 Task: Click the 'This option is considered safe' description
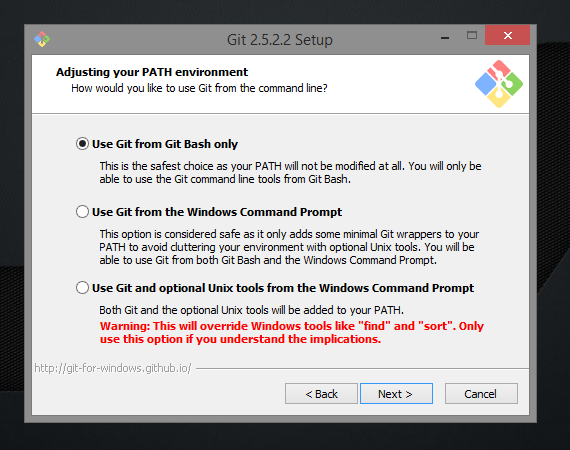click(x=289, y=247)
